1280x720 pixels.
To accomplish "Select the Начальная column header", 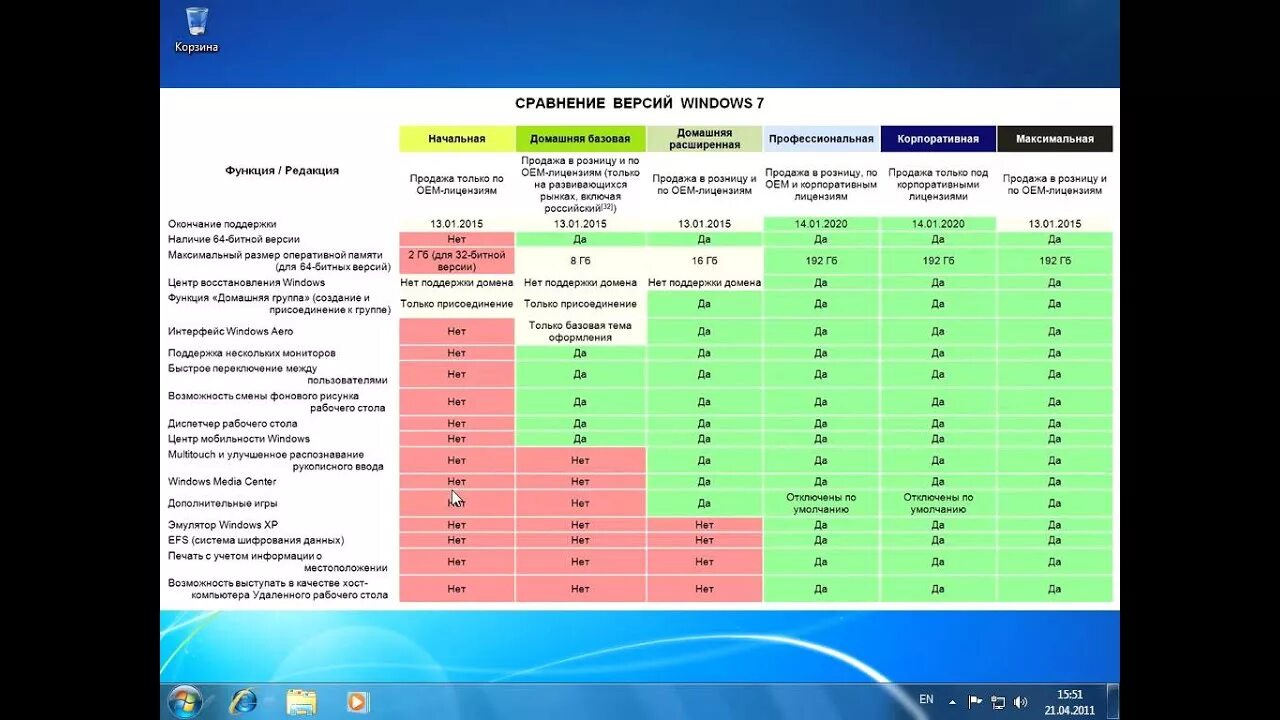I will [457, 139].
